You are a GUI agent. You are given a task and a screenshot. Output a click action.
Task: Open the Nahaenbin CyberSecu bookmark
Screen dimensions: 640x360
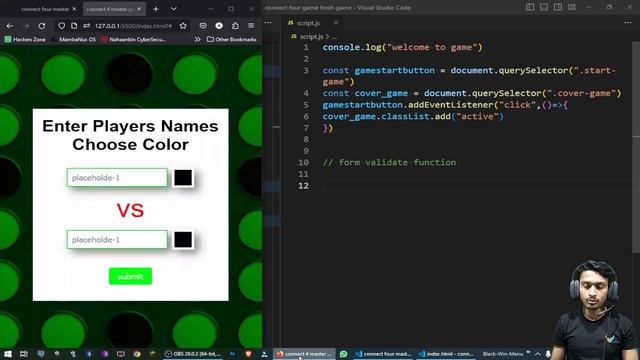click(133, 39)
